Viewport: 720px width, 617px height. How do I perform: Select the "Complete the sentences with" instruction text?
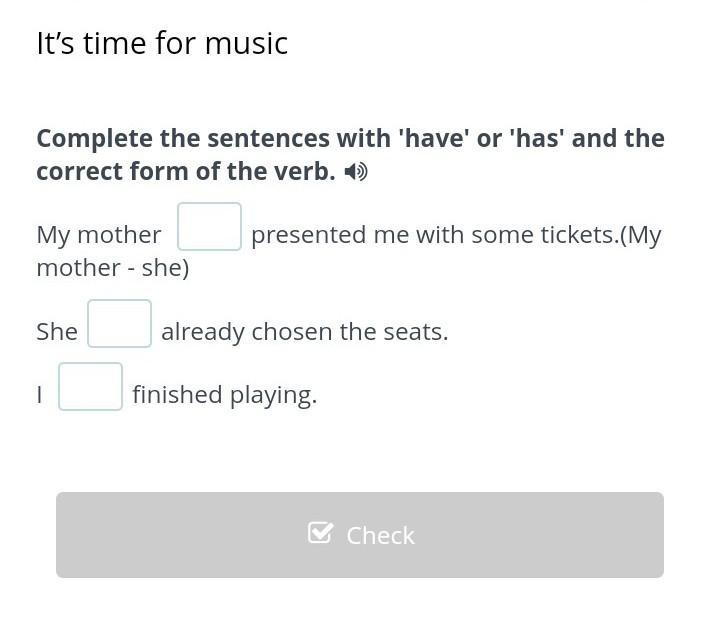tap(214, 138)
